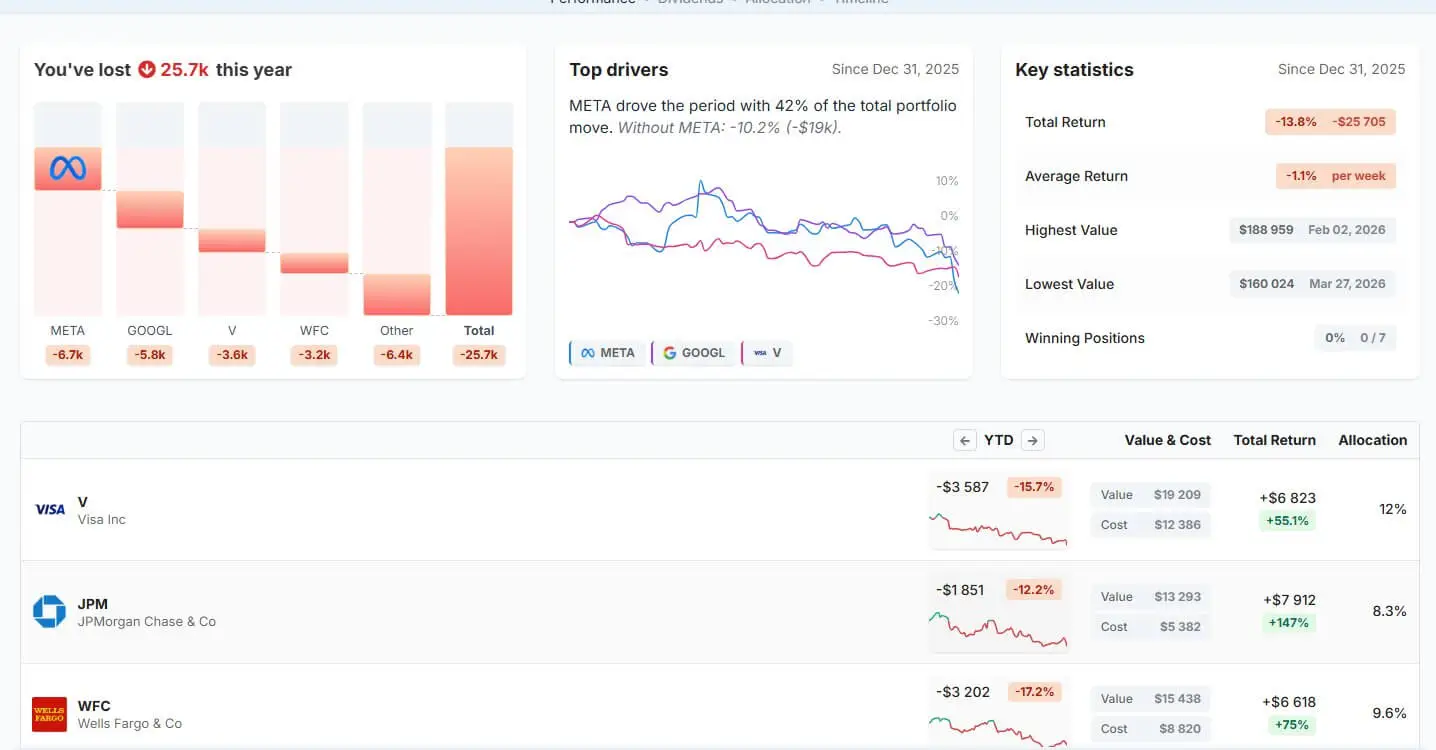This screenshot has height=750, width=1436.
Task: Toggle V series in Top drivers legend
Action: (767, 353)
